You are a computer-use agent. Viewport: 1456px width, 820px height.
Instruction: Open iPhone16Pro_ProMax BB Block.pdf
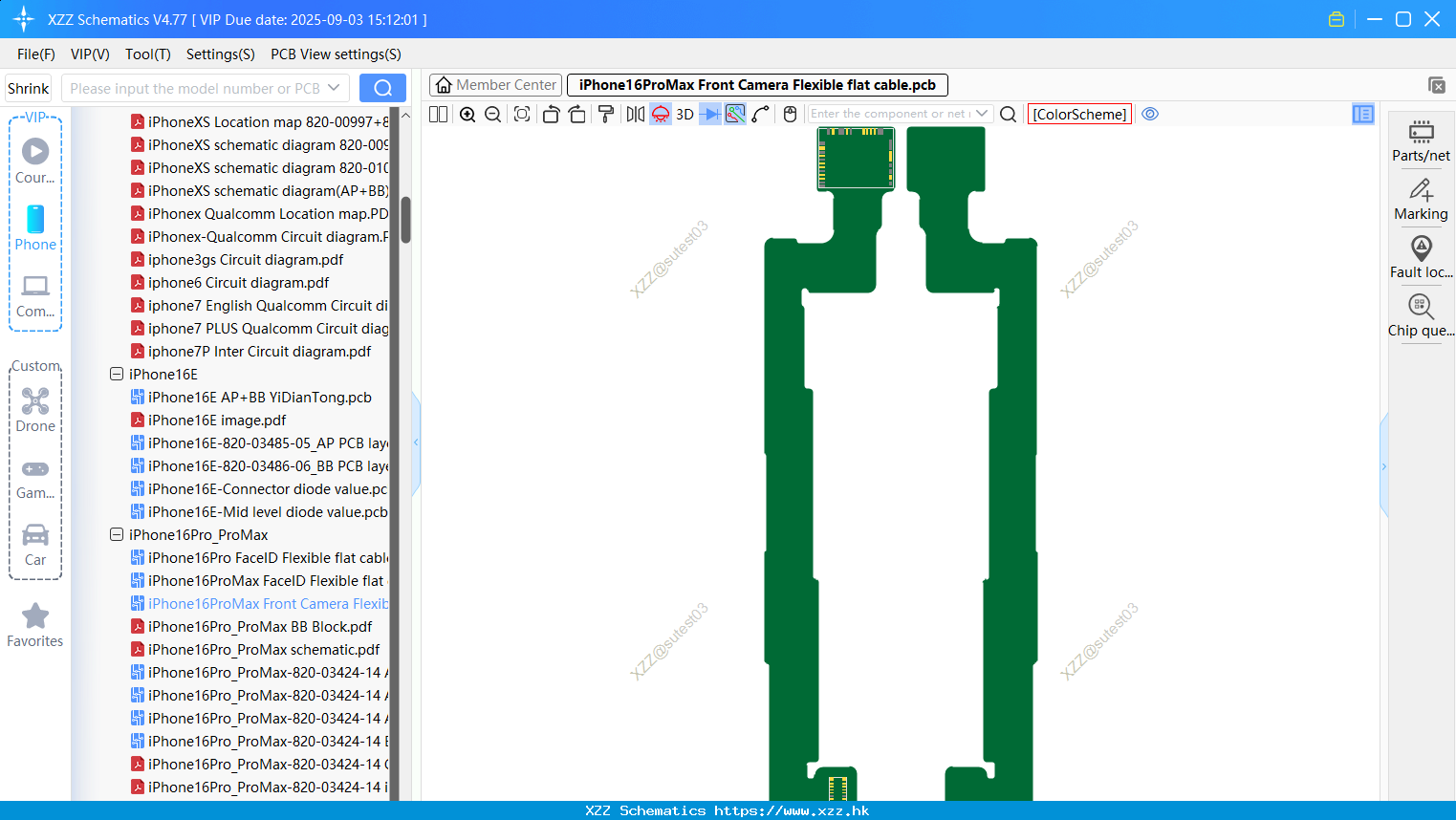(x=260, y=627)
